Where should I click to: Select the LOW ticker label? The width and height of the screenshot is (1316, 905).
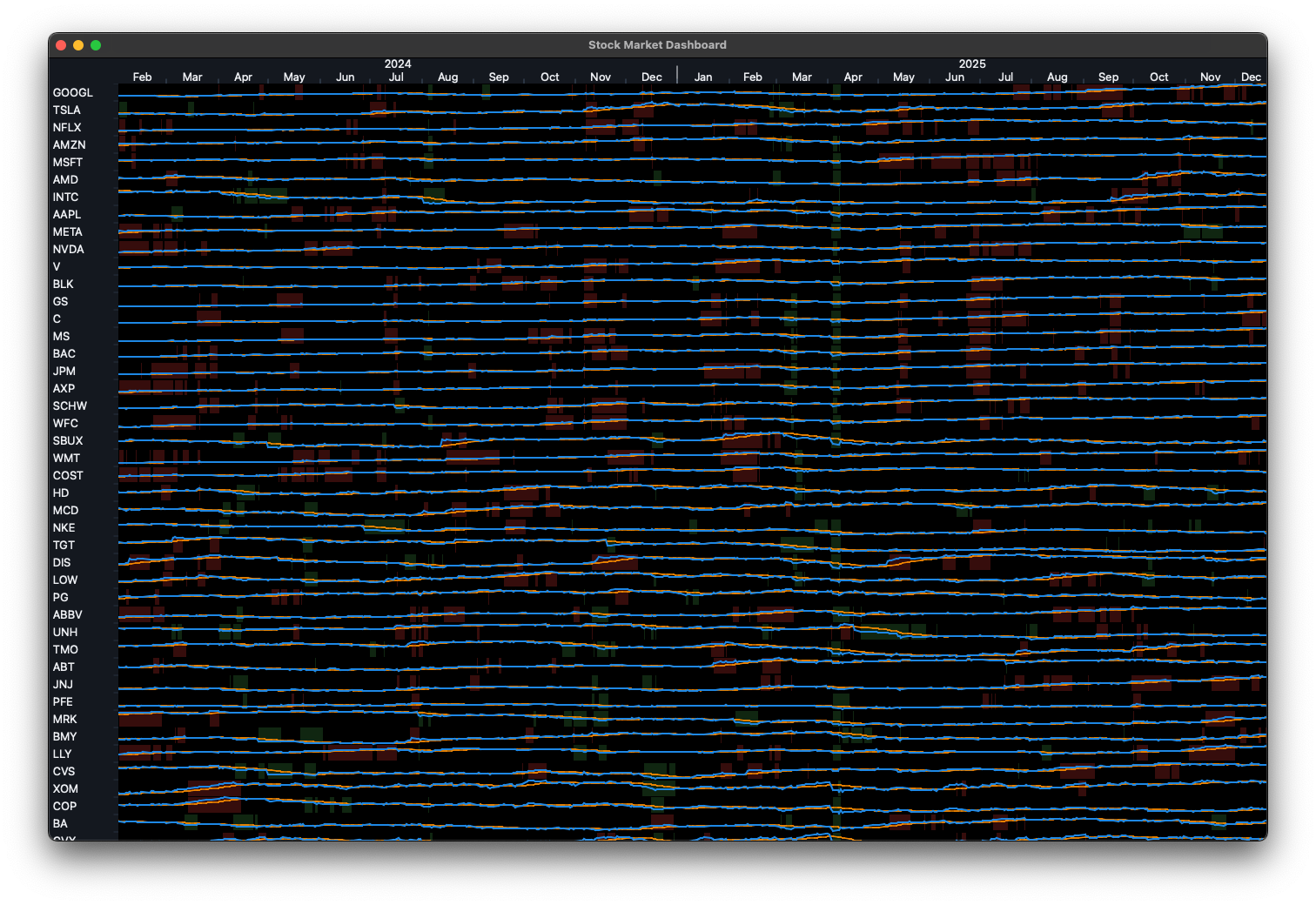point(65,580)
